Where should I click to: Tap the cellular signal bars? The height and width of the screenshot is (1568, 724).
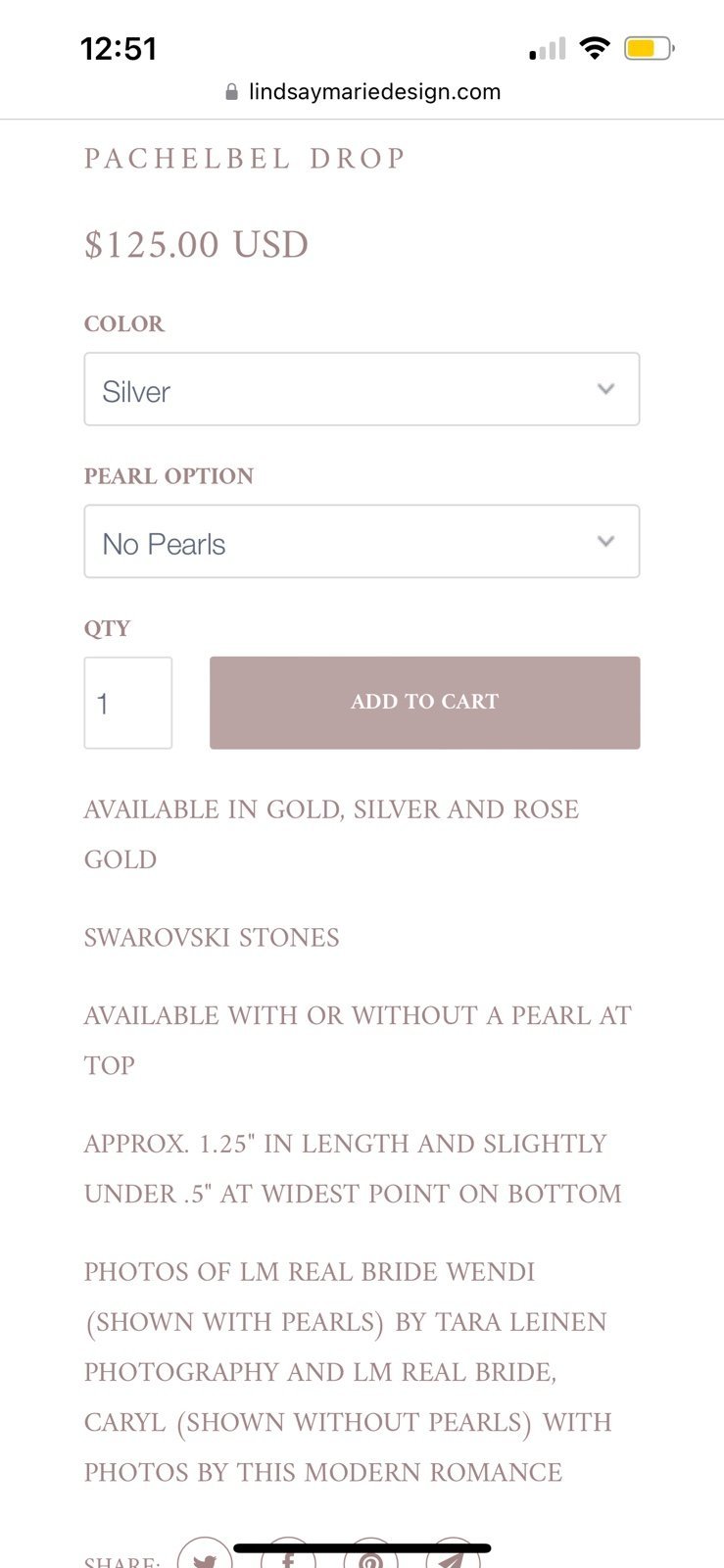(x=548, y=49)
